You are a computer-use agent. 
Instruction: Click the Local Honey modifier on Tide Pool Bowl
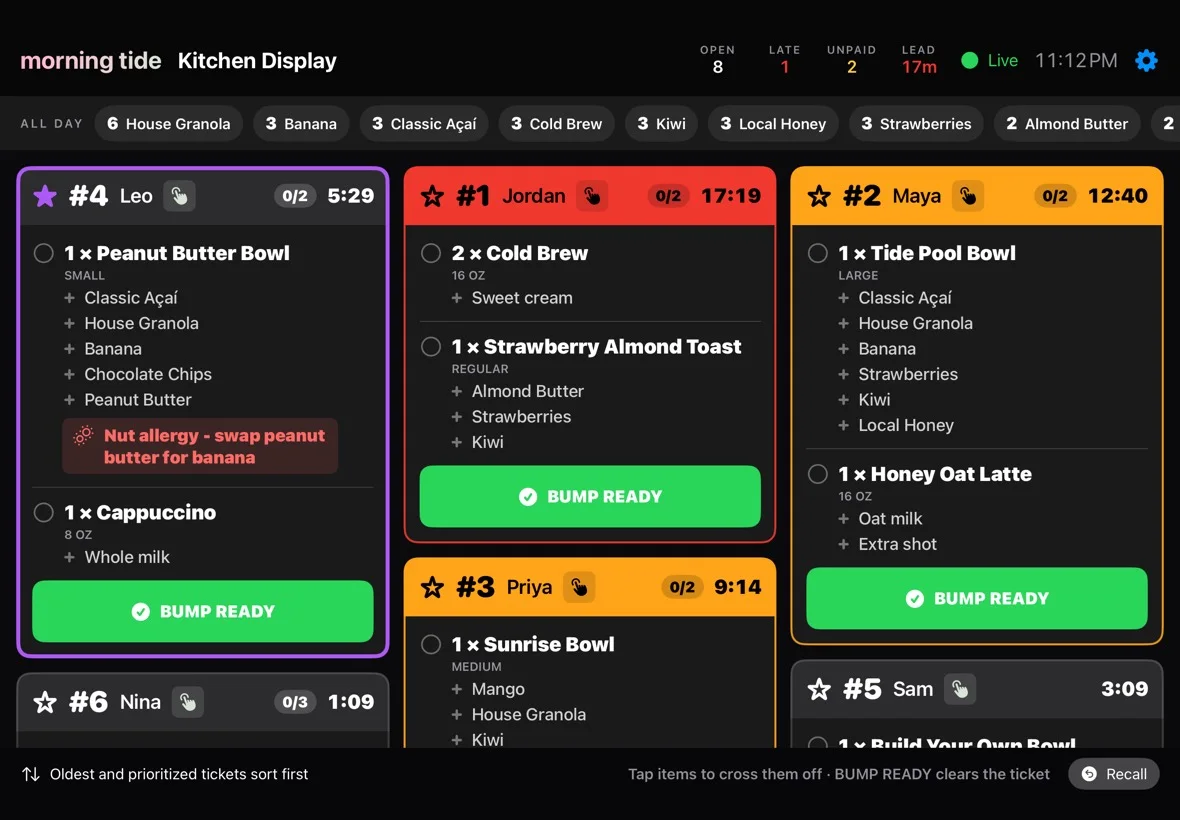click(906, 425)
